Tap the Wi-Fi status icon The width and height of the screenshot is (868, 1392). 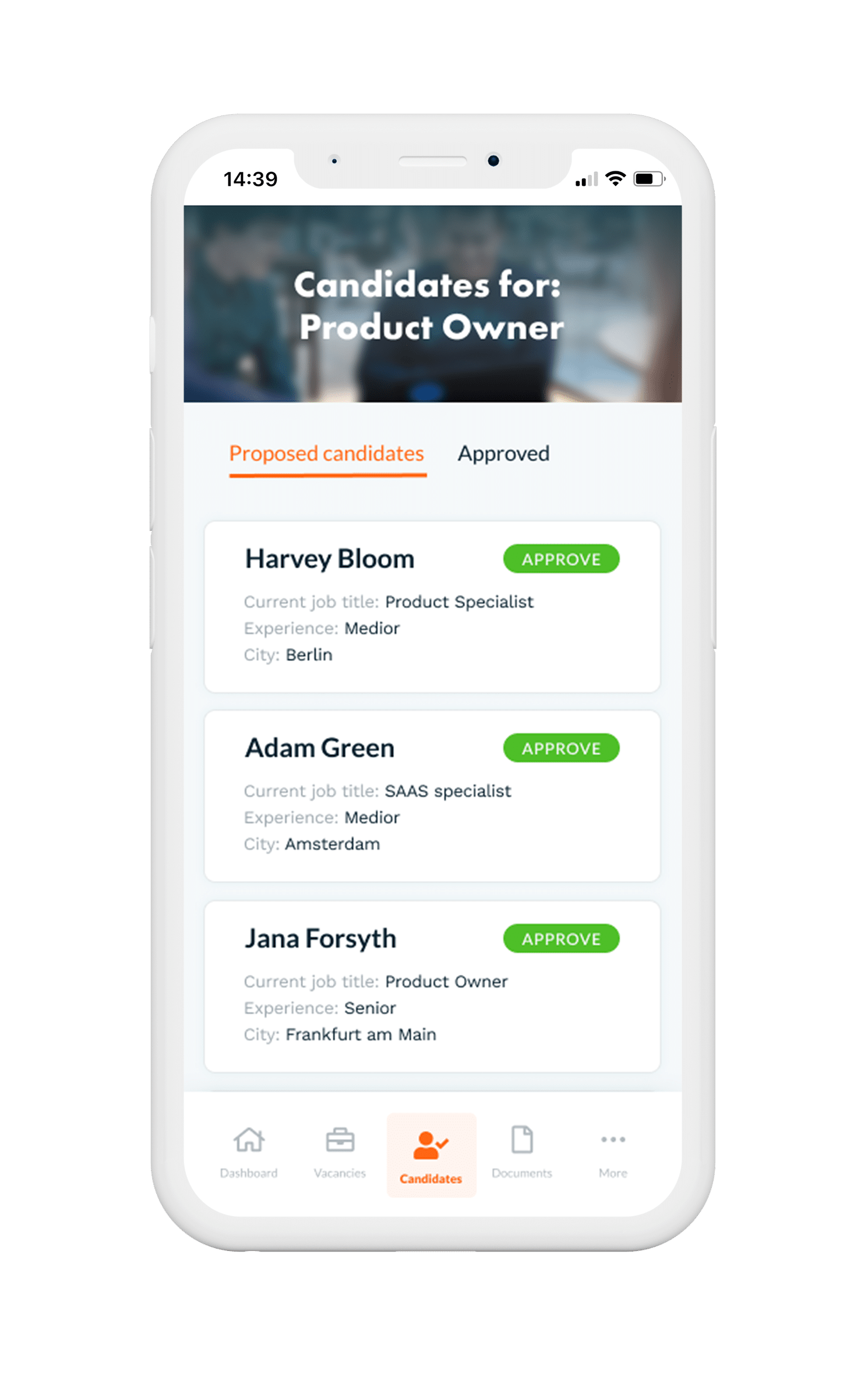coord(615,178)
